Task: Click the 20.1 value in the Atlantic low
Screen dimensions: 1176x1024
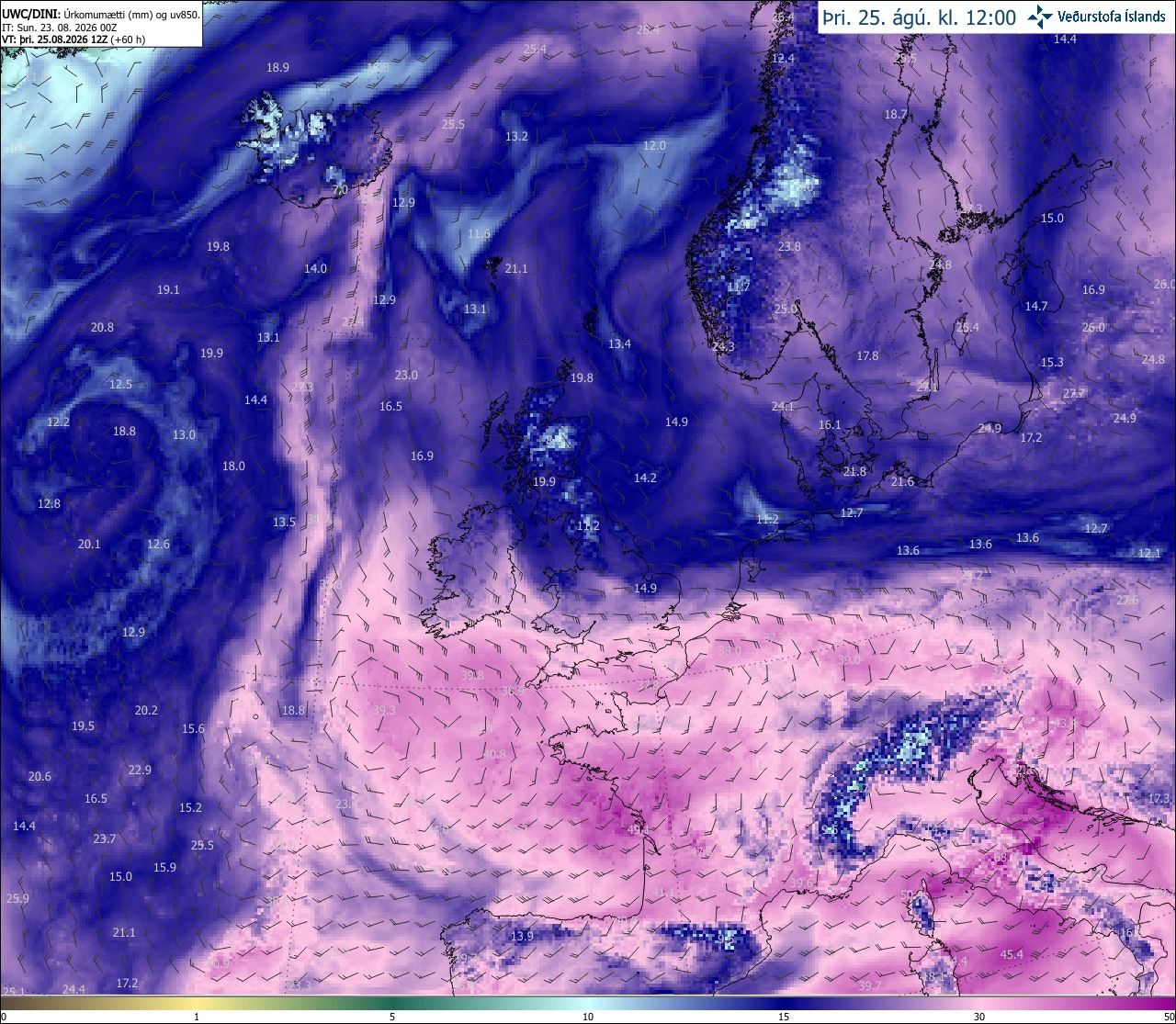Action: pos(89,545)
